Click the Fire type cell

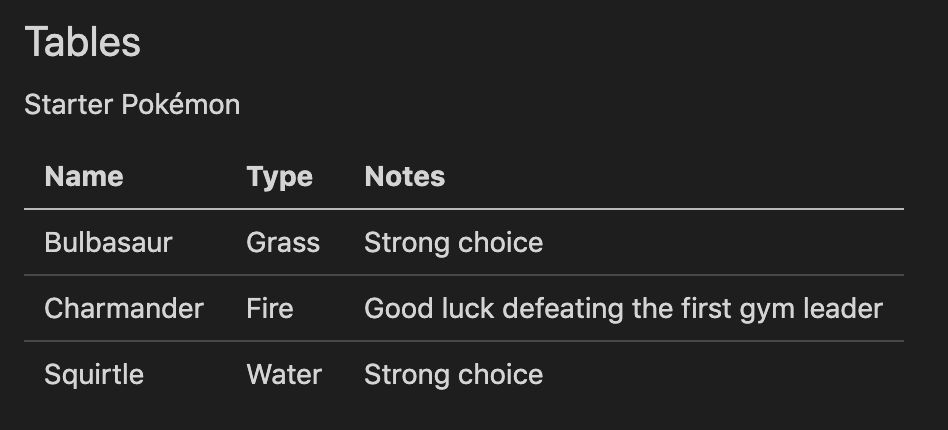point(270,308)
